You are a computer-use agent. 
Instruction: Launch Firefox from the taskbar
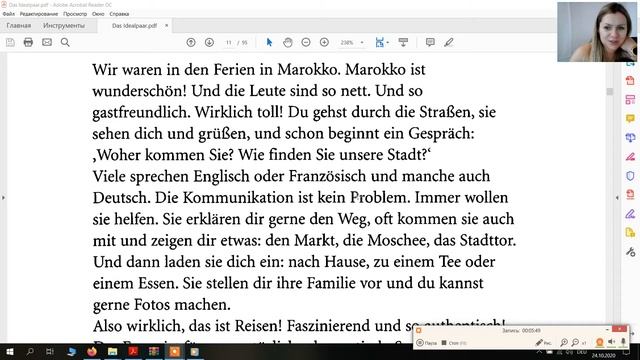point(92,351)
